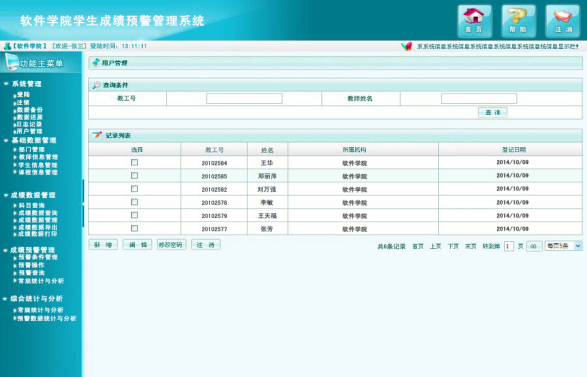Image resolution: width=587 pixels, height=377 pixels.
Task: Click the cell 20102582
Action: (214, 189)
